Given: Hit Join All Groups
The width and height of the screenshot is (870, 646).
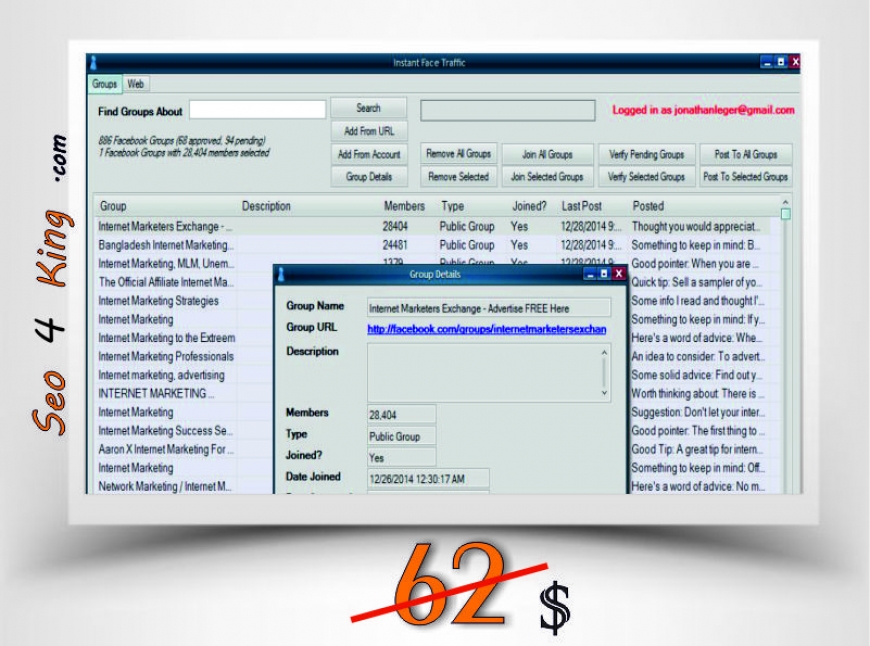Looking at the screenshot, I should click(547, 154).
